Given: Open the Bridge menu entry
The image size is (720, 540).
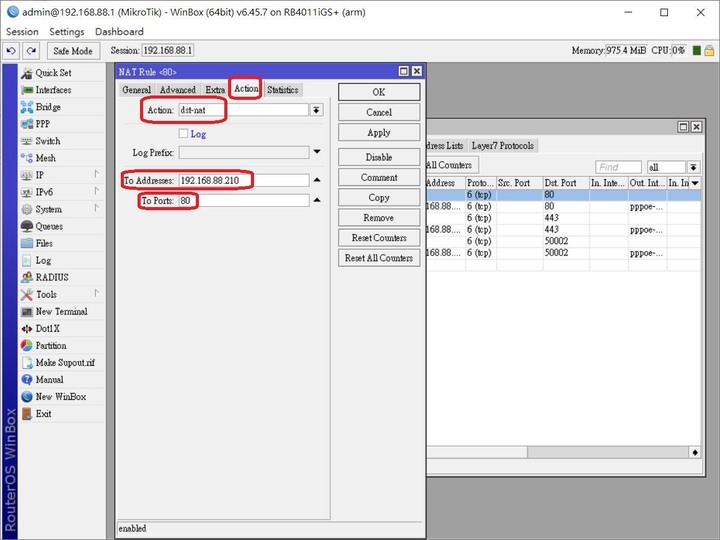Looking at the screenshot, I should pos(62,107).
